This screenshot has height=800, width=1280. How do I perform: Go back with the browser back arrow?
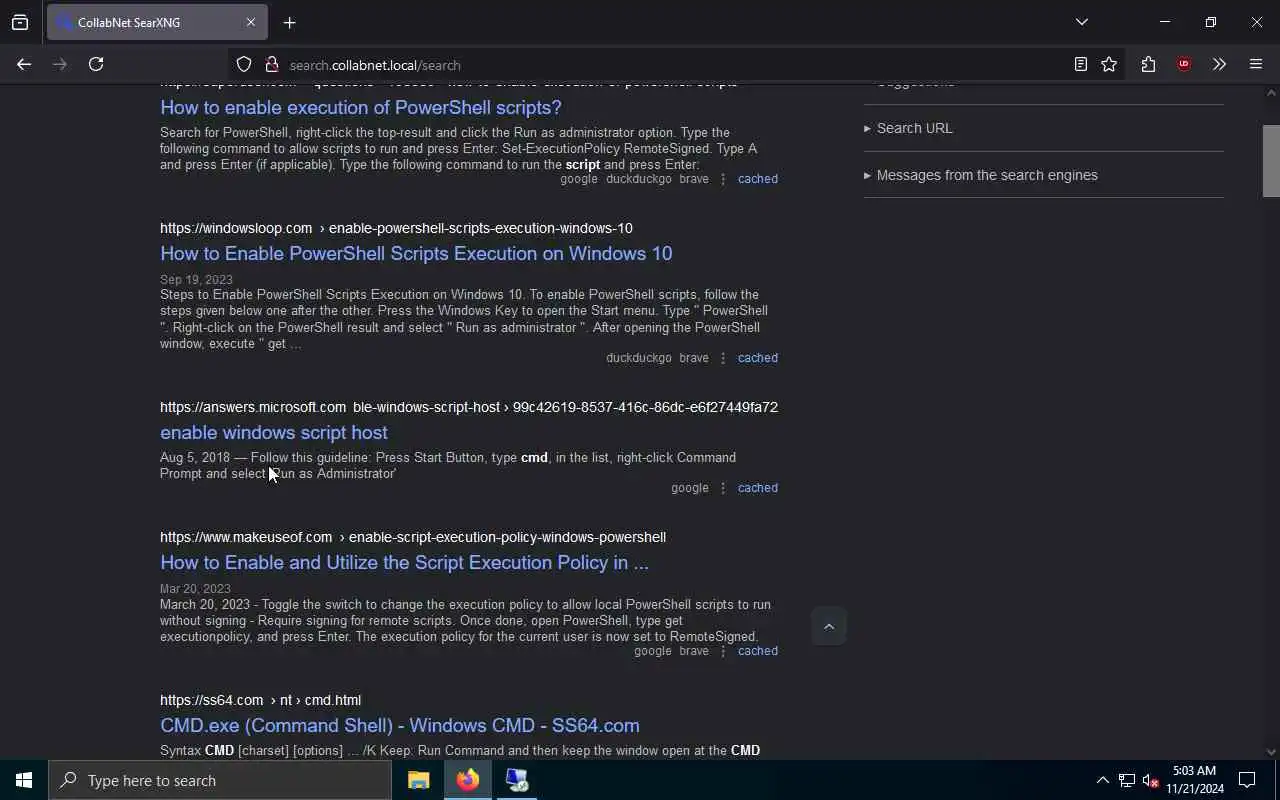pos(24,64)
